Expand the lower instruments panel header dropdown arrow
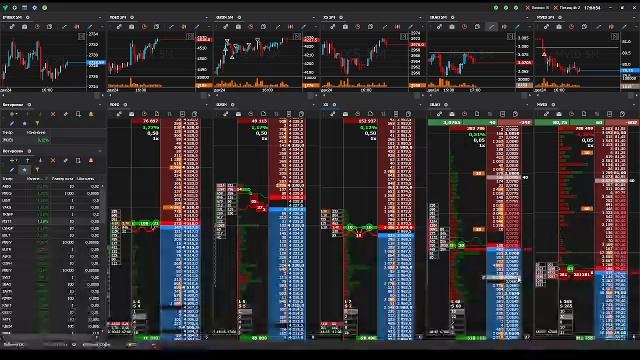This screenshot has height=360, width=640. (100, 151)
